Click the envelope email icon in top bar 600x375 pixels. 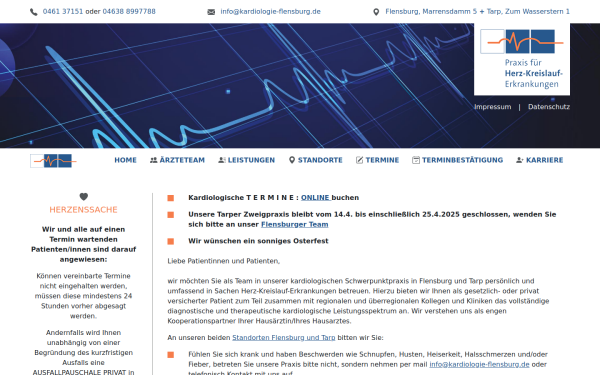click(211, 12)
